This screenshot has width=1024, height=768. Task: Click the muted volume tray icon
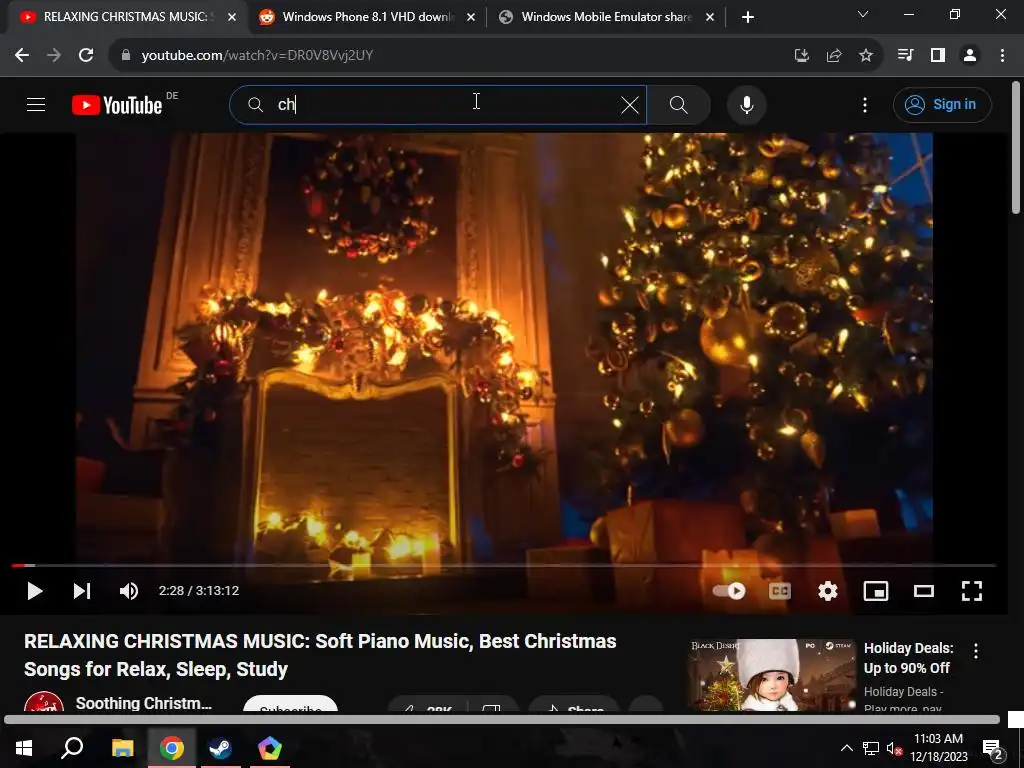point(894,748)
